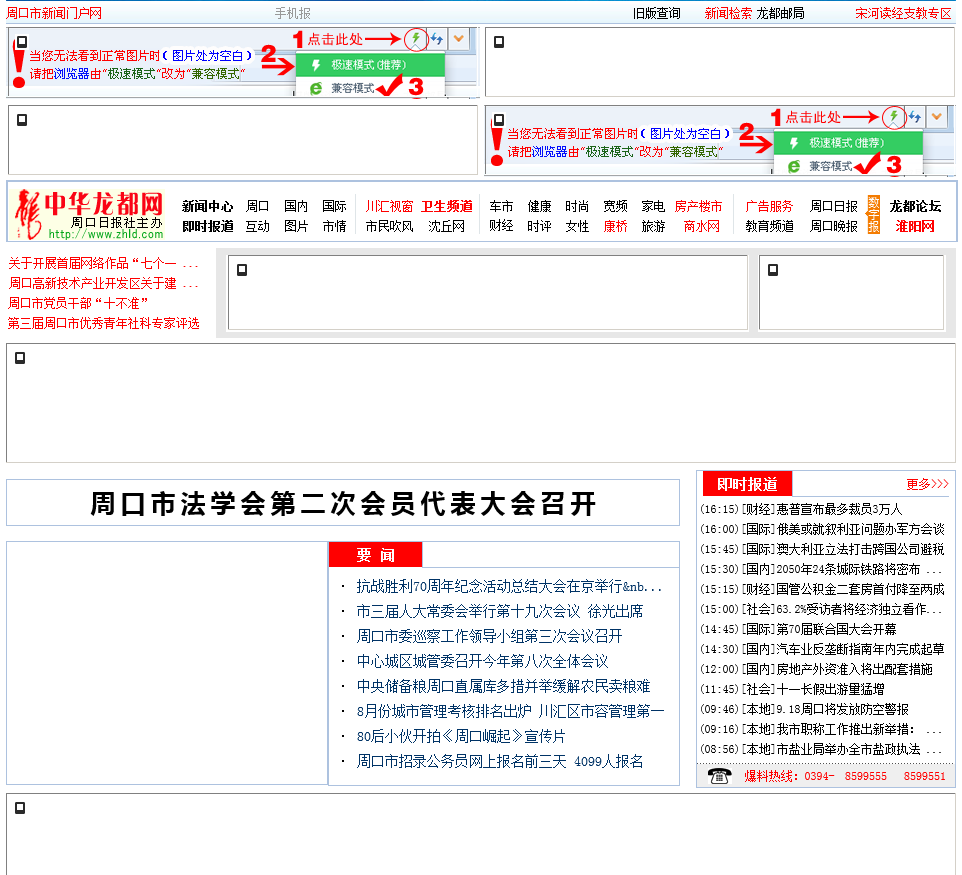Select the 国内 navigation item
Image resolution: width=962 pixels, height=875 pixels.
tap(296, 206)
